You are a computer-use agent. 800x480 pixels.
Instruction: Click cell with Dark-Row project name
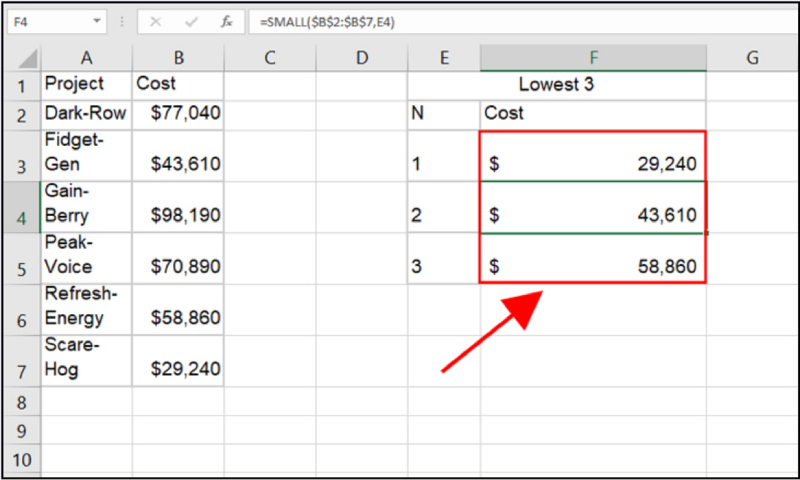coord(86,113)
